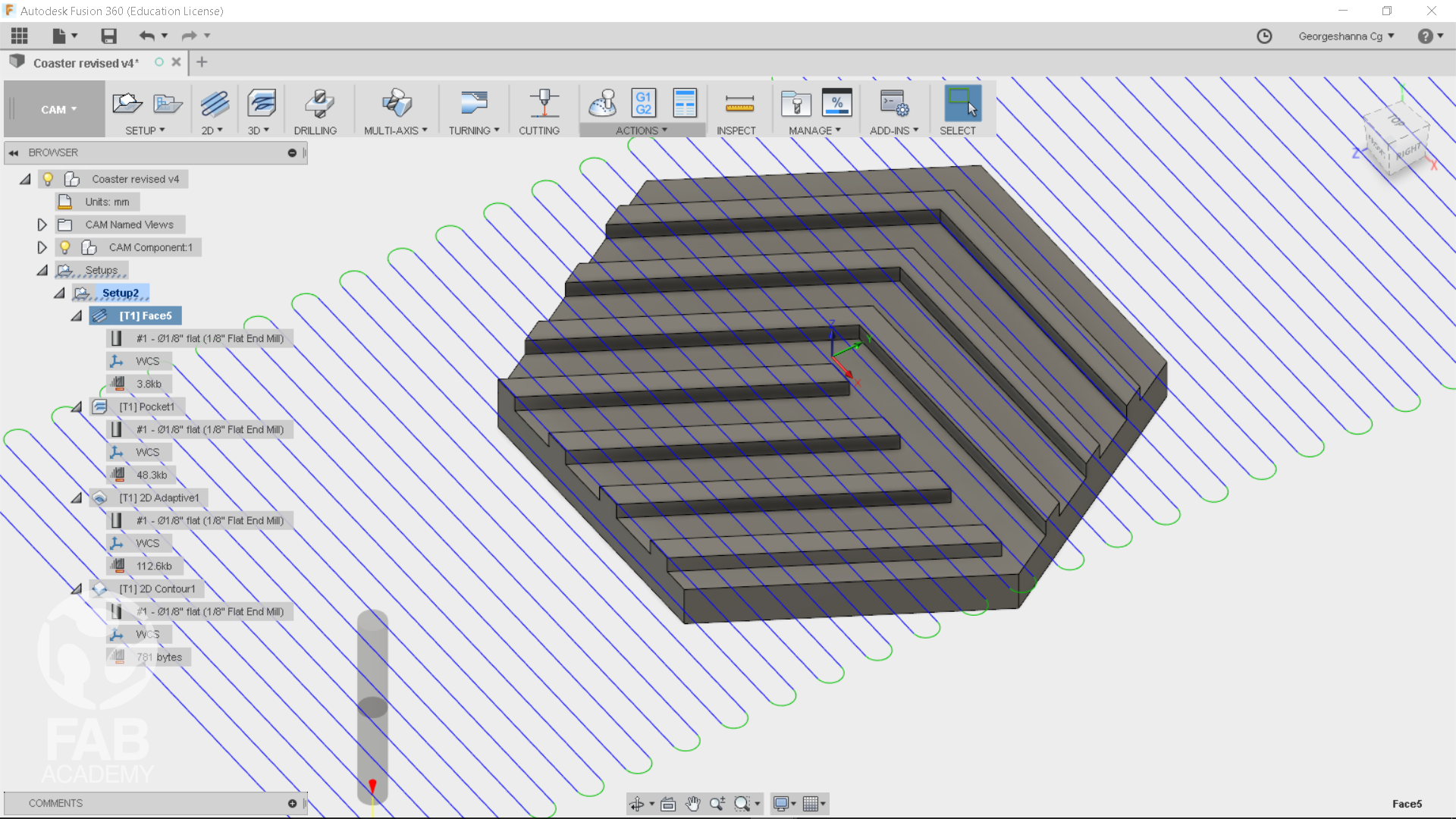Click the Turning operation icon
This screenshot has width=1456, height=819.
474,103
